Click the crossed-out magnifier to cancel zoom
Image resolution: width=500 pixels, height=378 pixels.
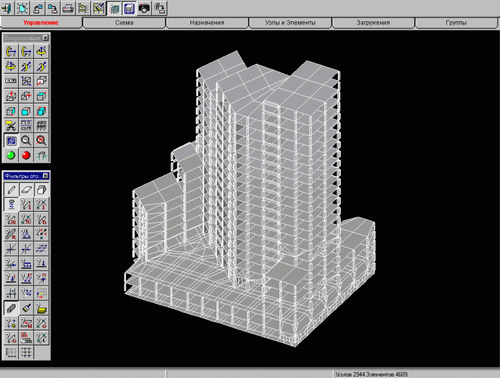click(41, 140)
